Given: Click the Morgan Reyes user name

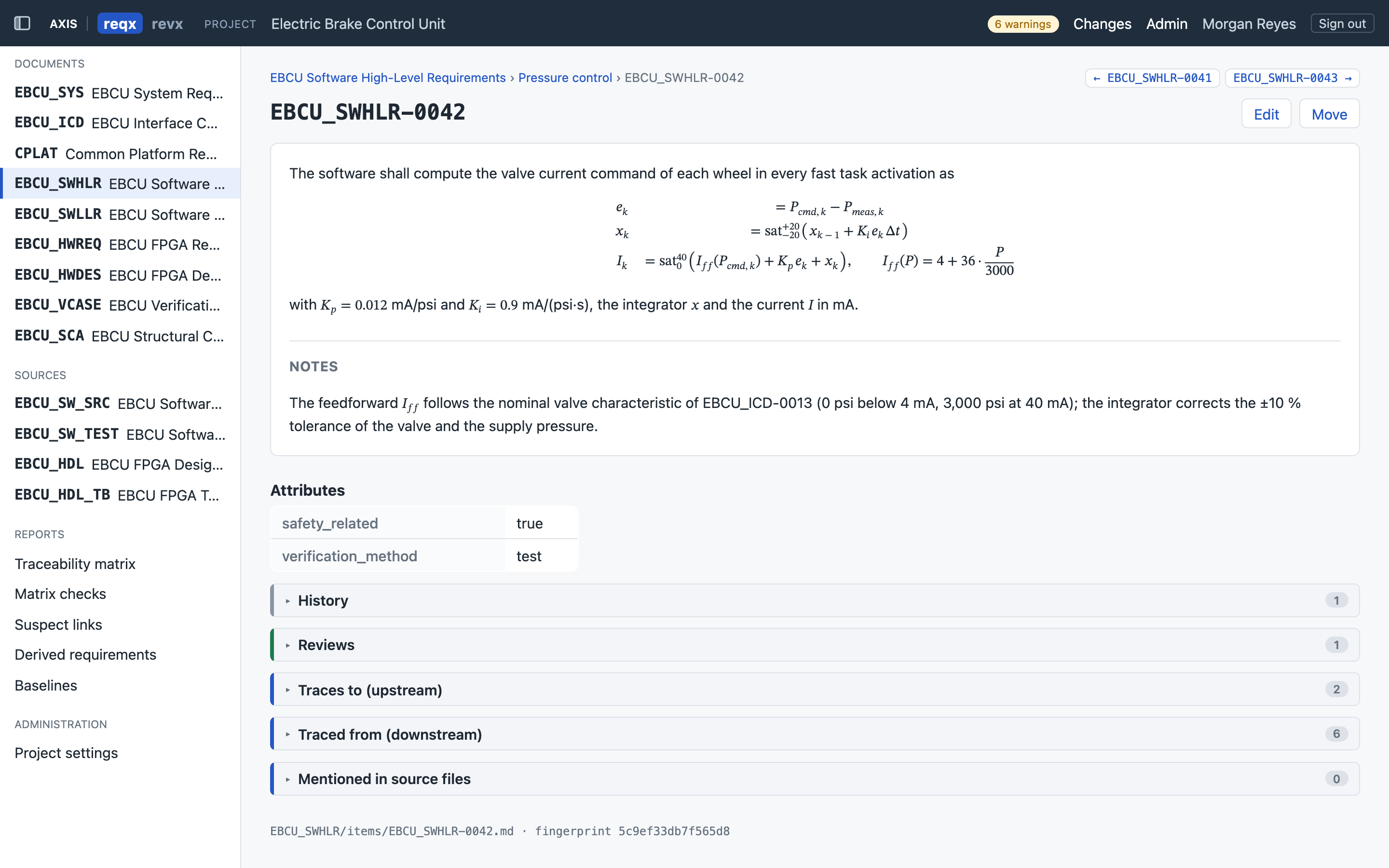Looking at the screenshot, I should click(x=1249, y=24).
